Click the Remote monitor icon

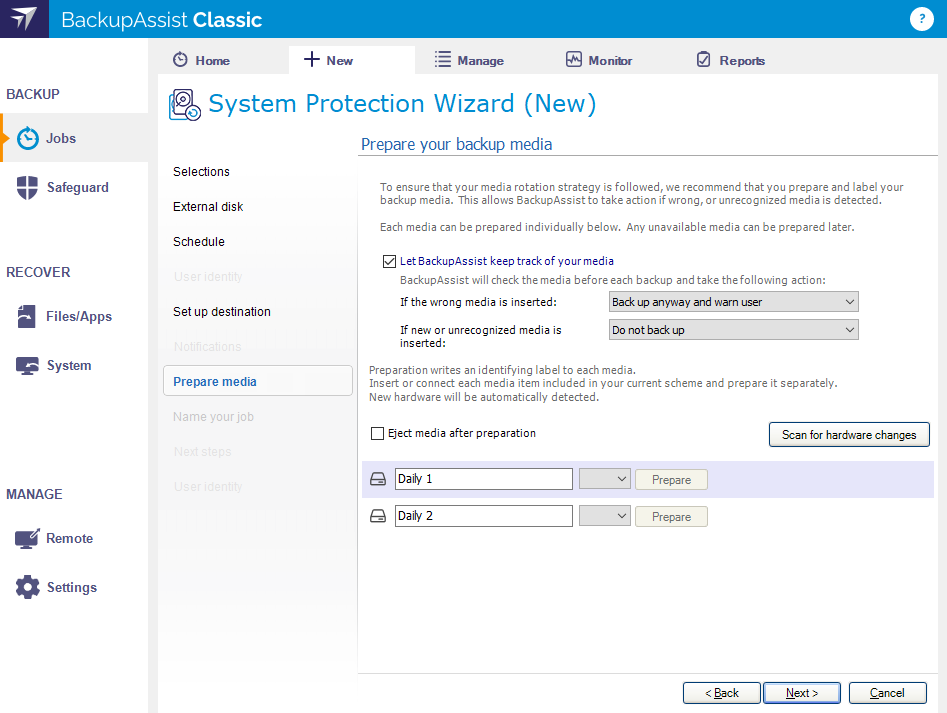[x=27, y=538]
